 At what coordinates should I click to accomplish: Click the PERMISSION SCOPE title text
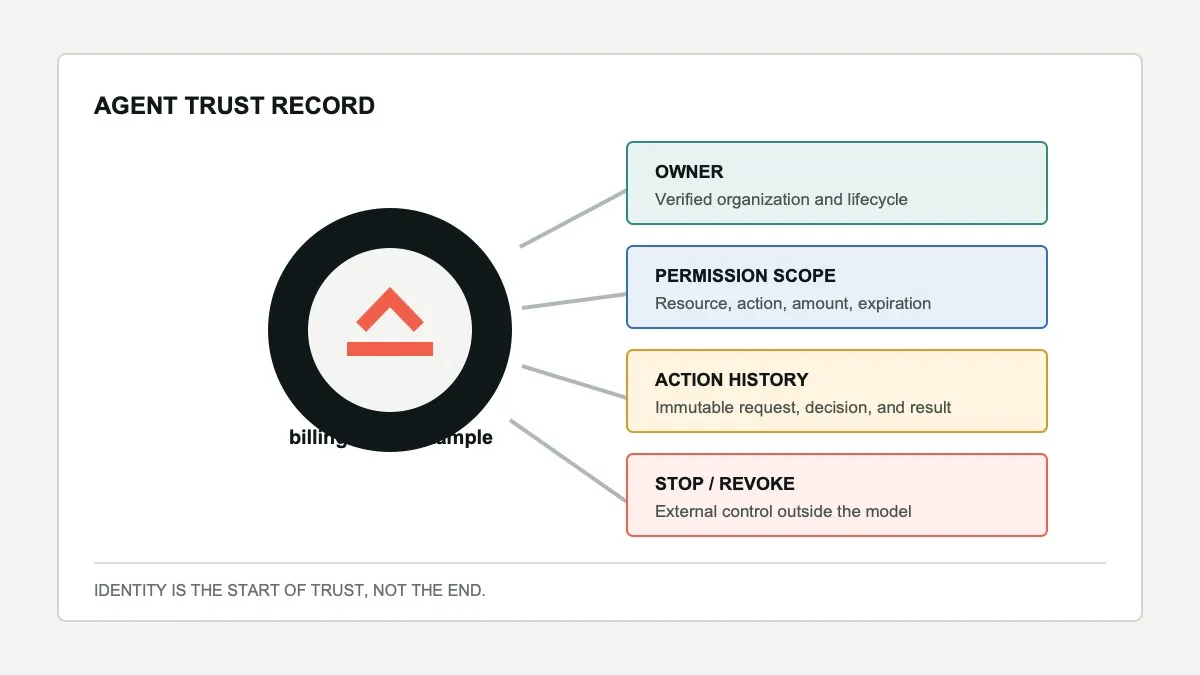point(745,276)
